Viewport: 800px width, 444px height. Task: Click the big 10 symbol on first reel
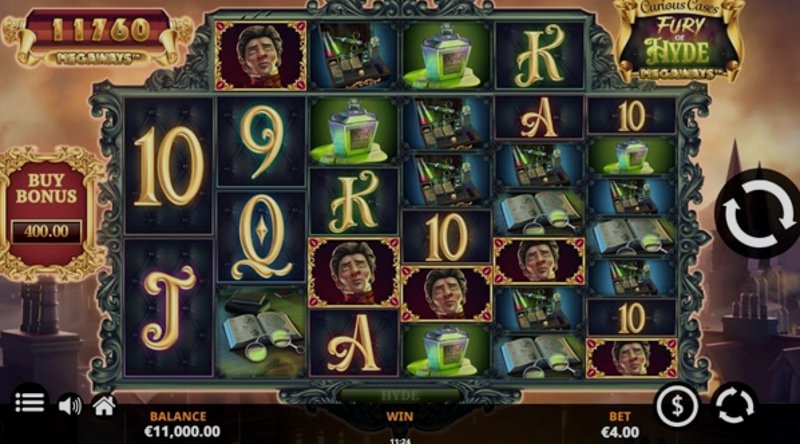click(168, 166)
